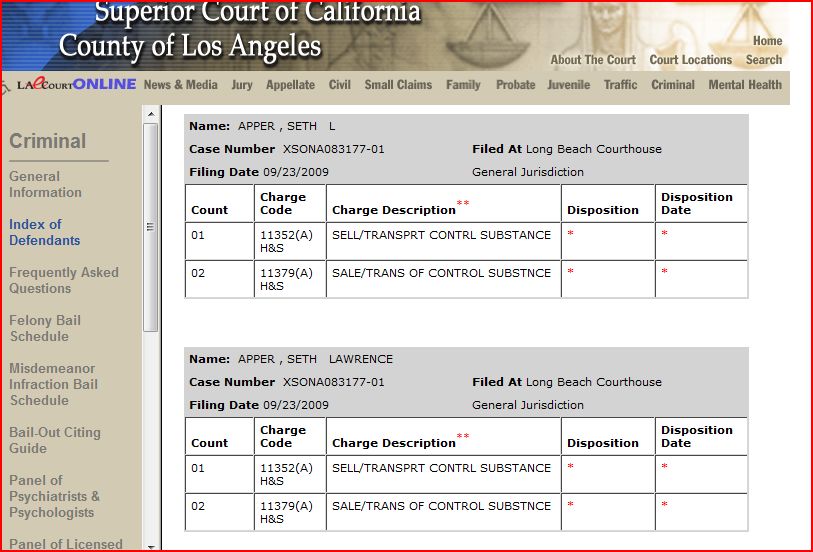813x552 pixels.
Task: Open Misdemeanor Infraction Bail Schedule link
Action: point(53,384)
